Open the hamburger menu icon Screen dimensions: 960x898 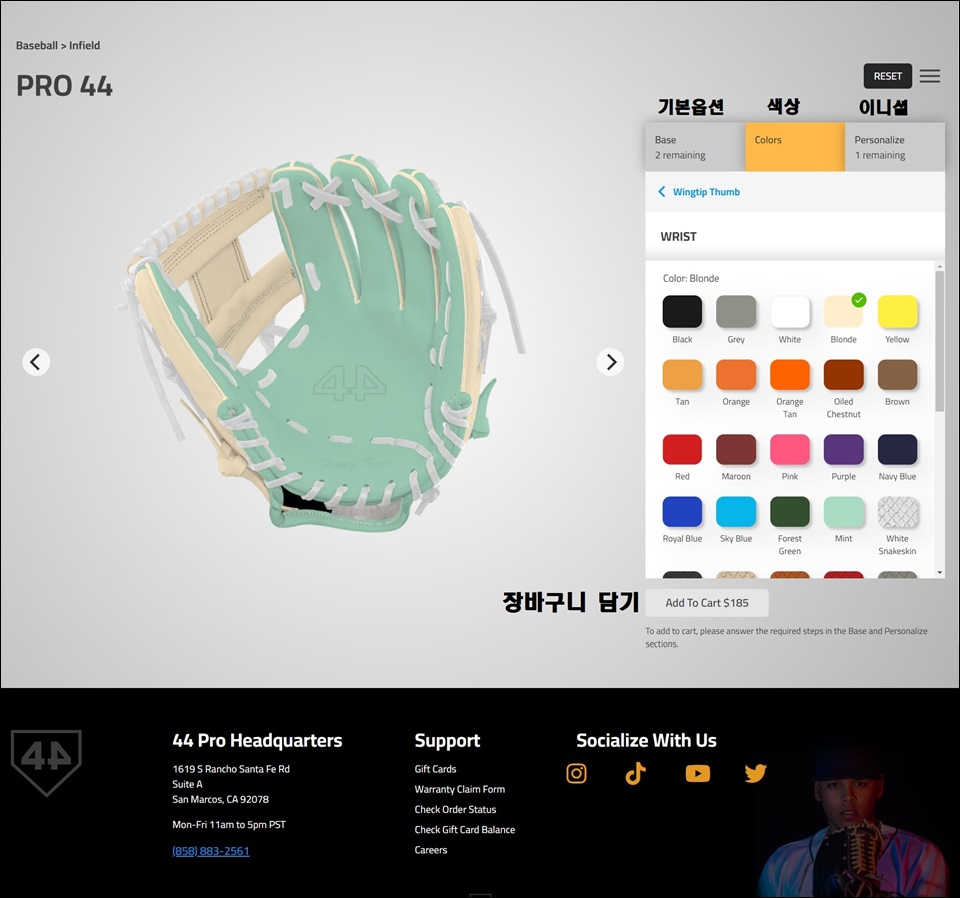coord(929,76)
